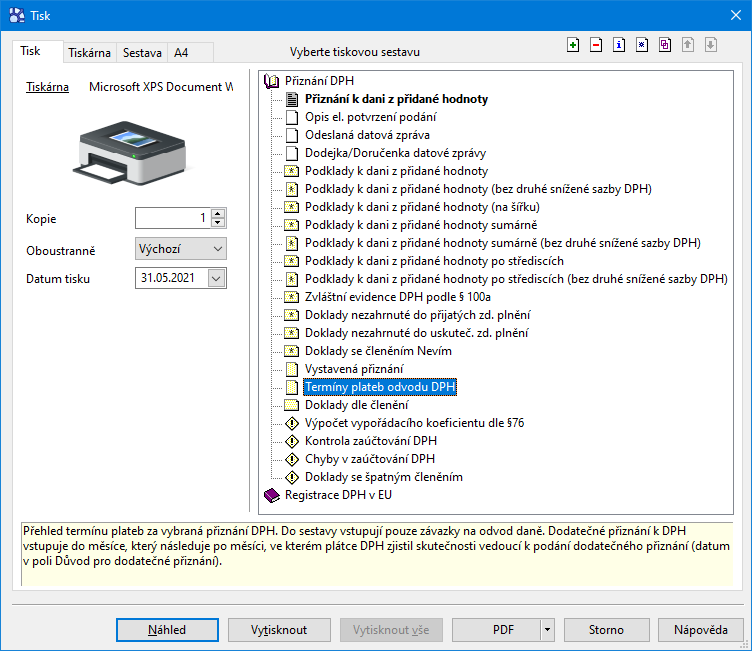Screen dimensions: 752x651
Task: Click the starred icon of Zvláštní evidence DPH podle § 100a
Action: (x=292, y=297)
